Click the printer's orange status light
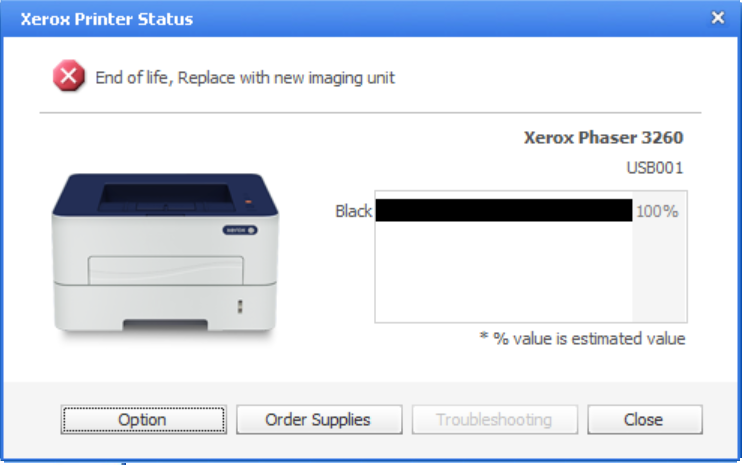This screenshot has height=465, width=743. pyautogui.click(x=248, y=201)
